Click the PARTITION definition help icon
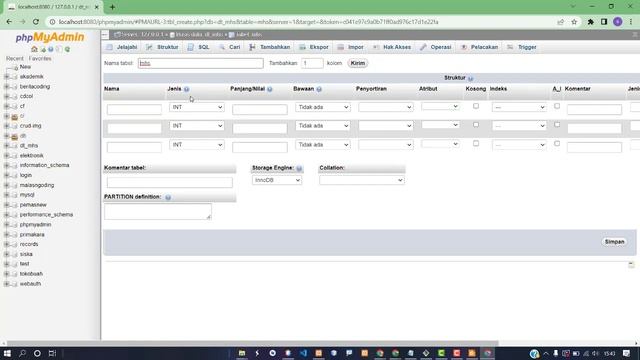 [x=168, y=197]
